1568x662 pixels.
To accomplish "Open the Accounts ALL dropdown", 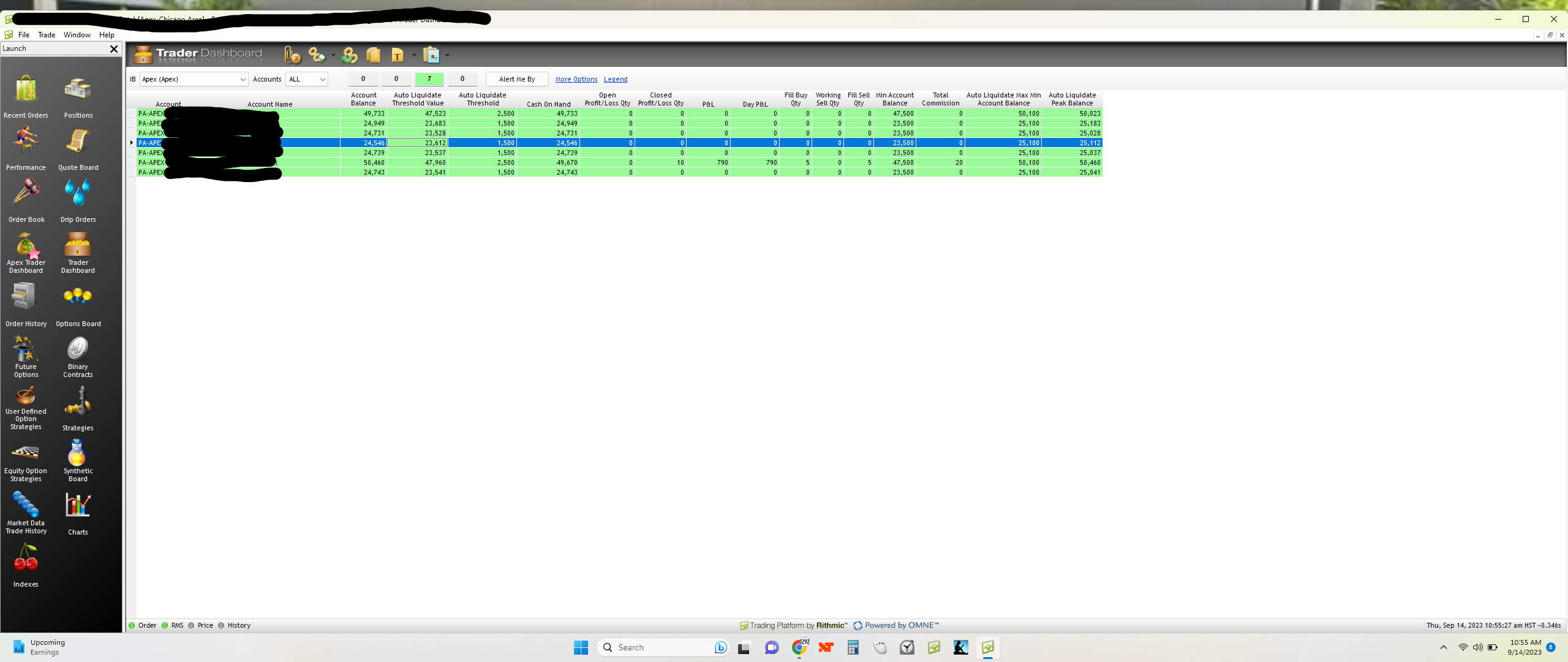I will click(x=307, y=79).
